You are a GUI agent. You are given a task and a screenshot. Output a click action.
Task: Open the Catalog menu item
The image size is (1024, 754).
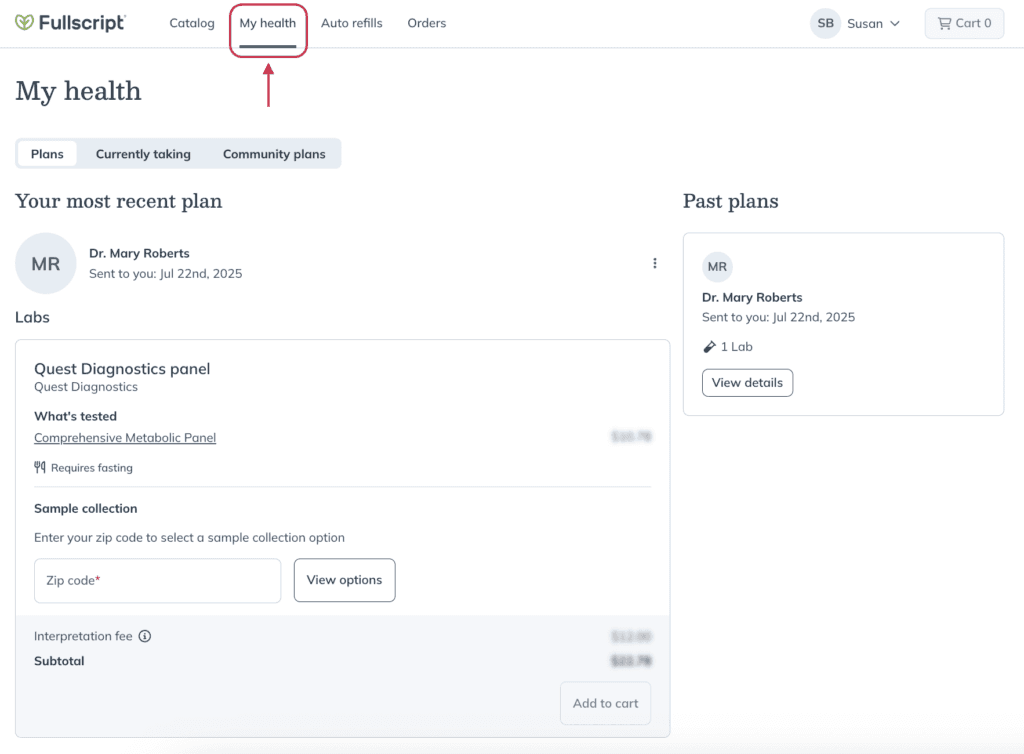click(x=191, y=23)
